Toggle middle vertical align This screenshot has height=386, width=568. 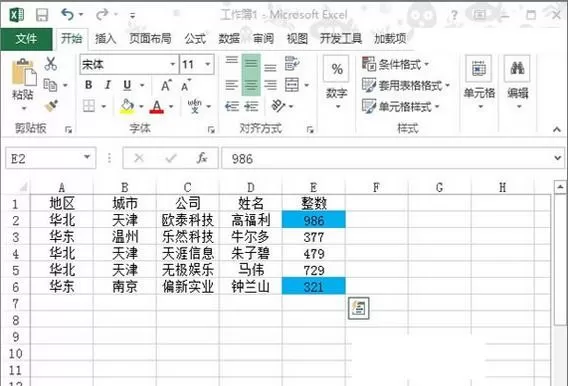pyautogui.click(x=251, y=64)
